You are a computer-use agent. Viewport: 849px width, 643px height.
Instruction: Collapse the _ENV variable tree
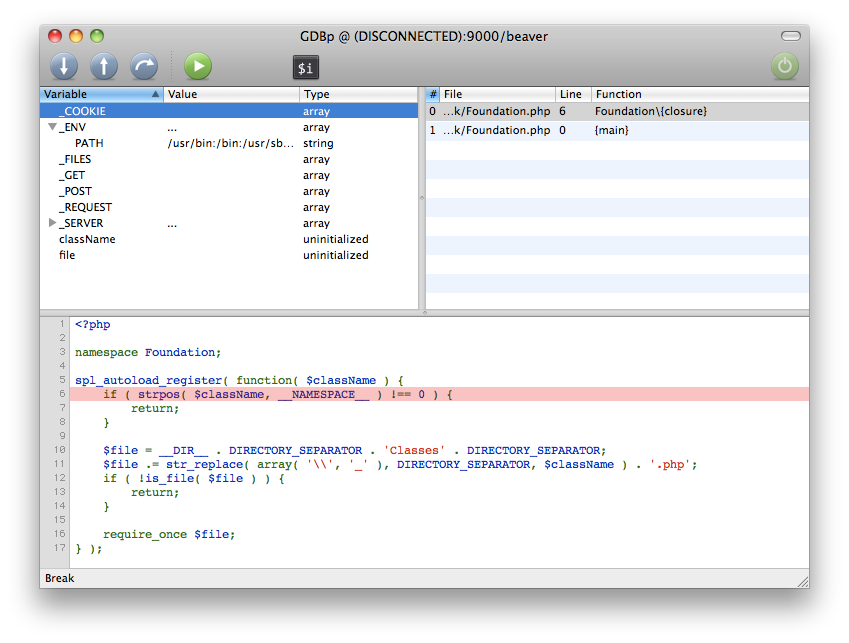(52, 128)
